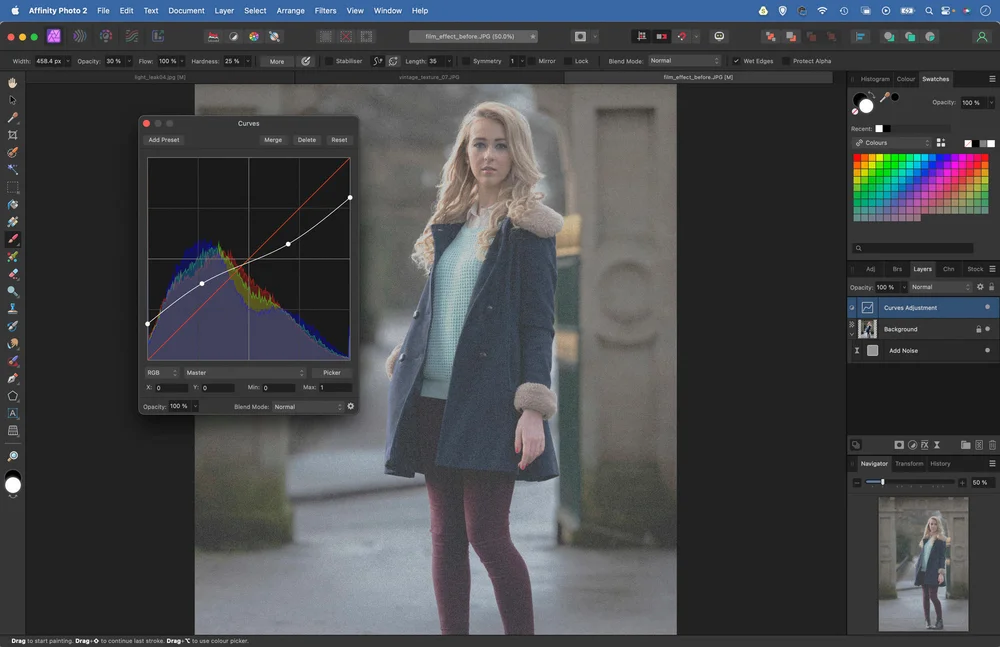
Task: Open the Master channel dropdown in Curves
Action: (x=246, y=373)
